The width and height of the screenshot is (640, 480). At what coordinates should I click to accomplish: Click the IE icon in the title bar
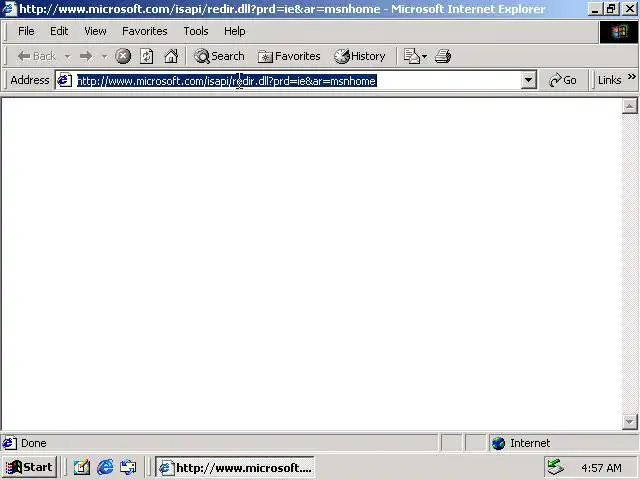click(9, 9)
